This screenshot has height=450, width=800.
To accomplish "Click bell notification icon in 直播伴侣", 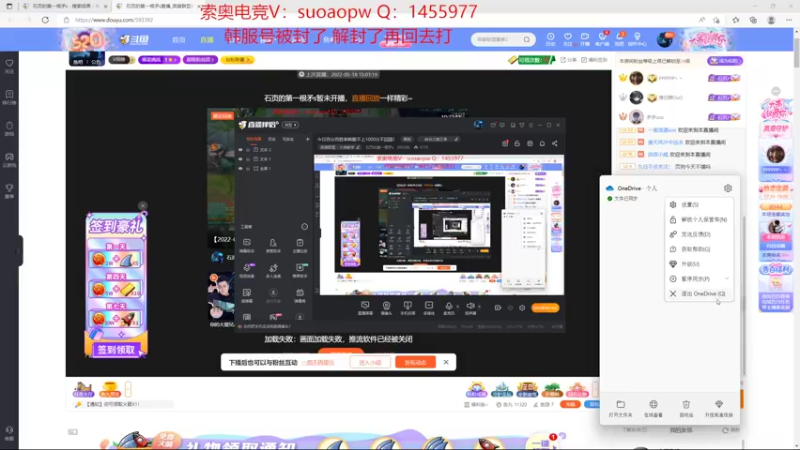I will (x=542, y=144).
